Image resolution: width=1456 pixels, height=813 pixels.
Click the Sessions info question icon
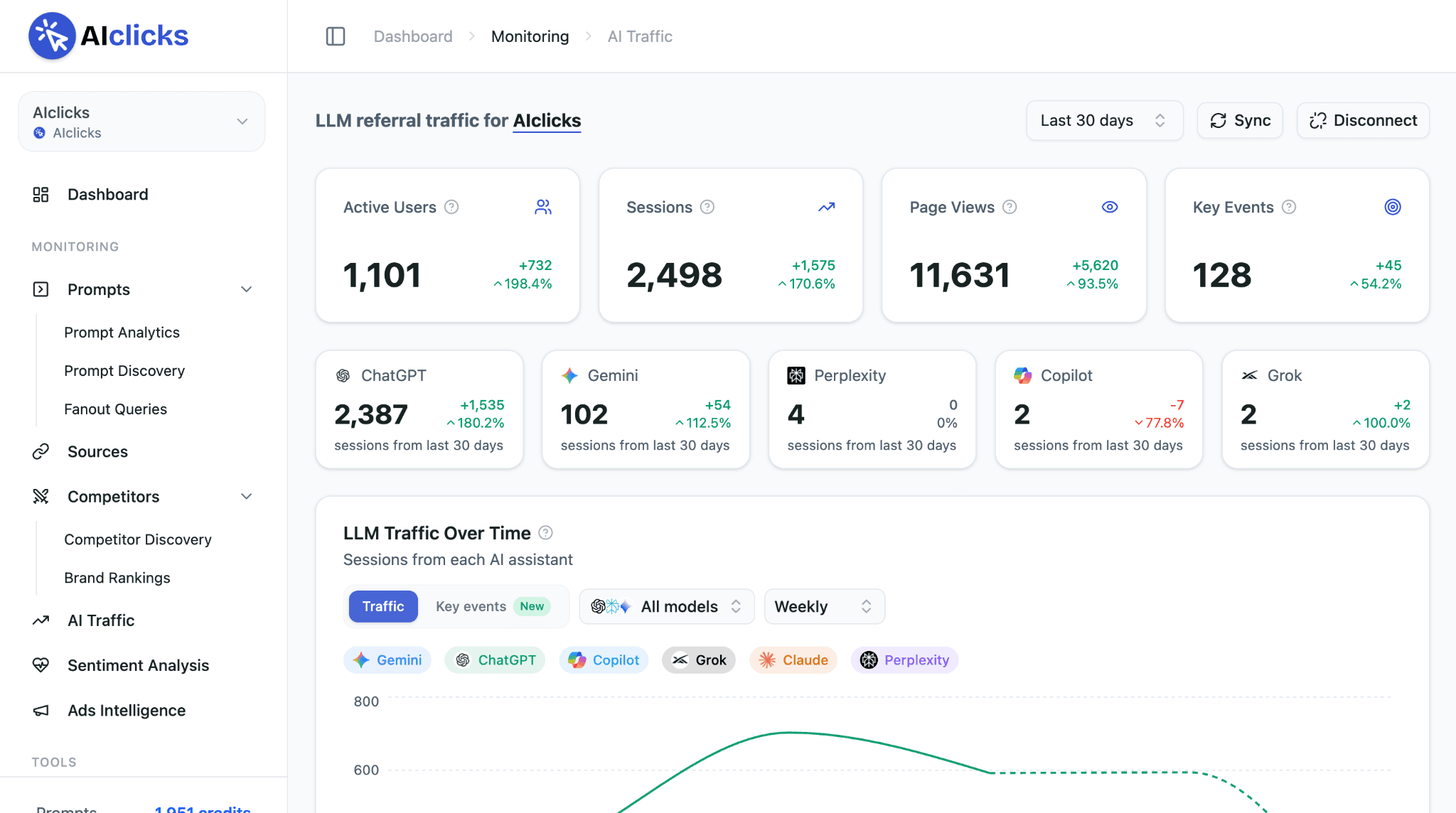(x=707, y=207)
